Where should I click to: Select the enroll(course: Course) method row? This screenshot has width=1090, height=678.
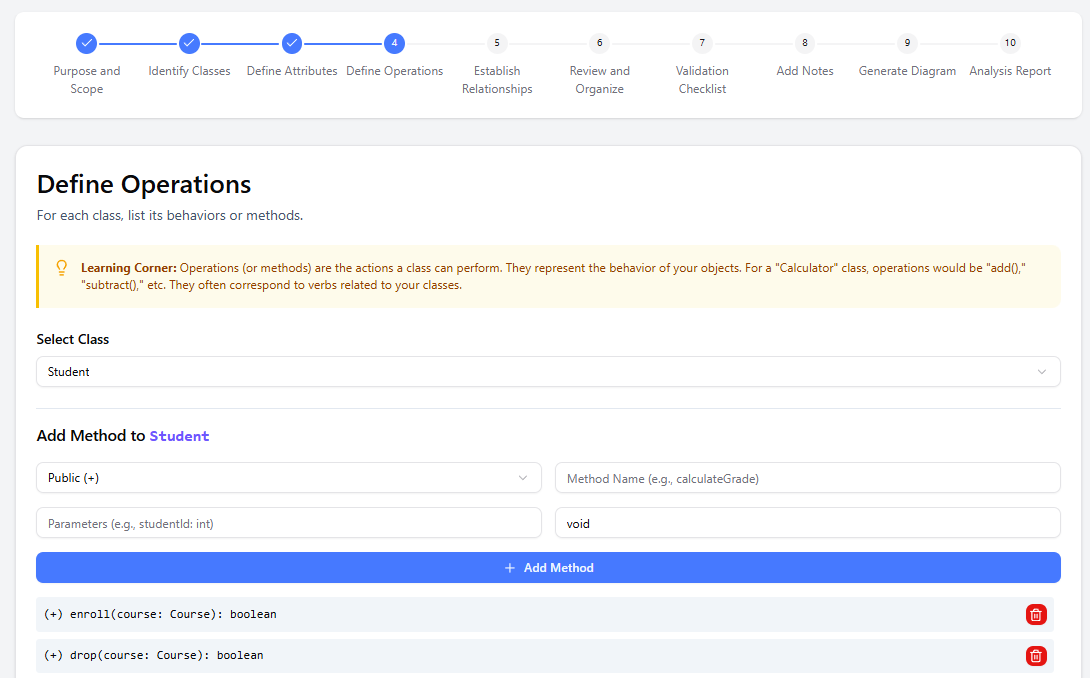500,614
